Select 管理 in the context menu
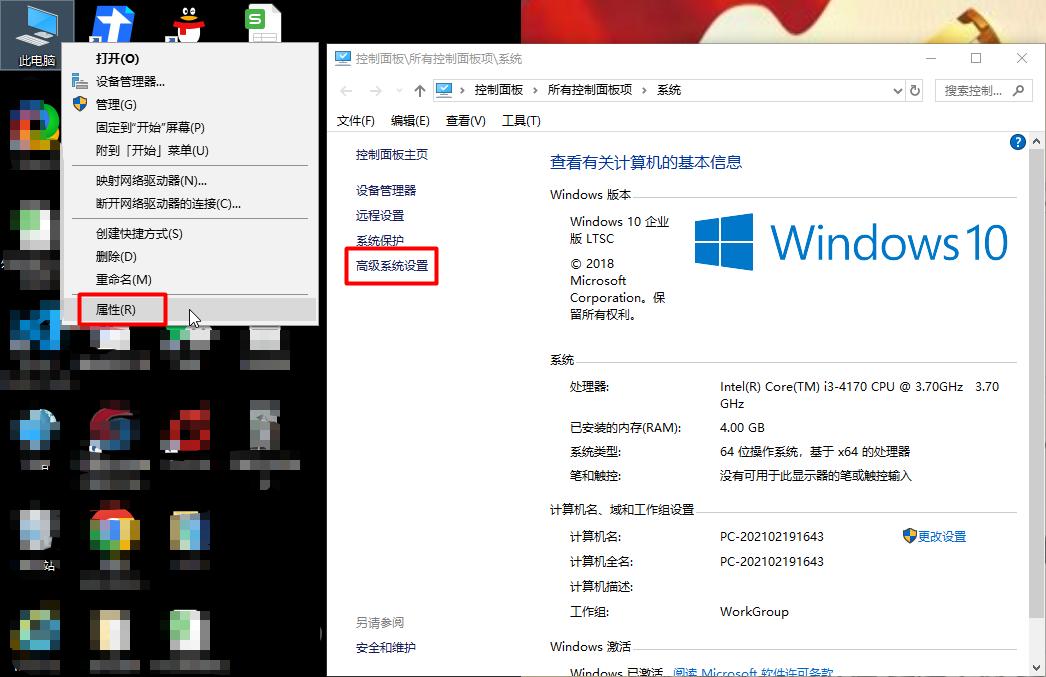The width and height of the screenshot is (1046, 677). click(118, 104)
